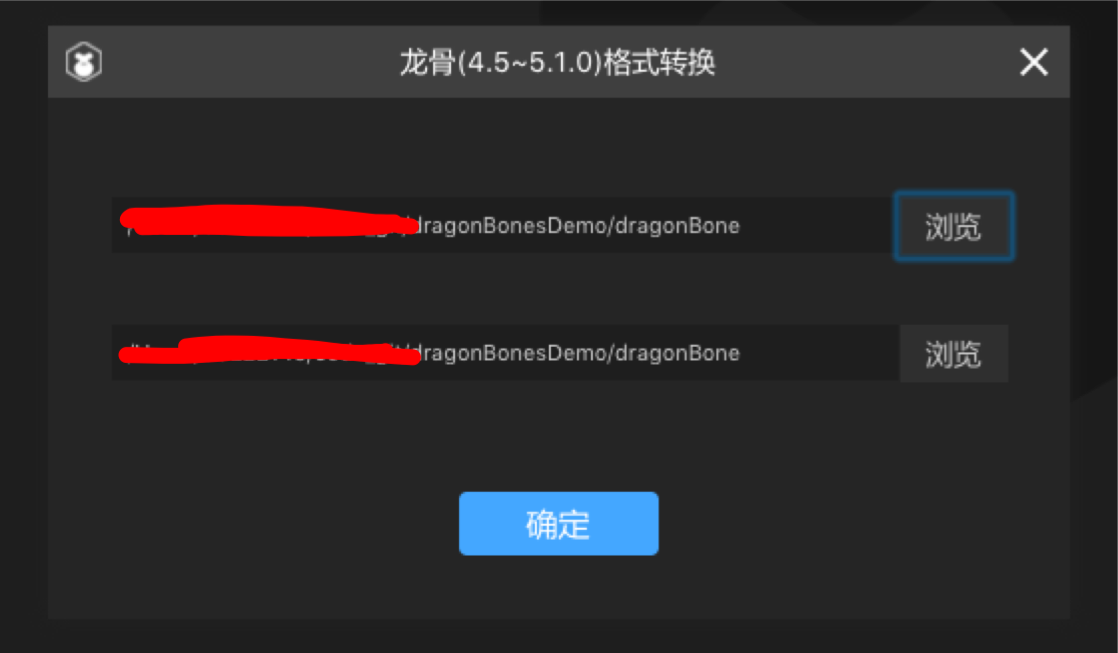Screen dimensions: 1118x653
Task: Click the word dragonBone ending the upper path
Action: tap(677, 226)
